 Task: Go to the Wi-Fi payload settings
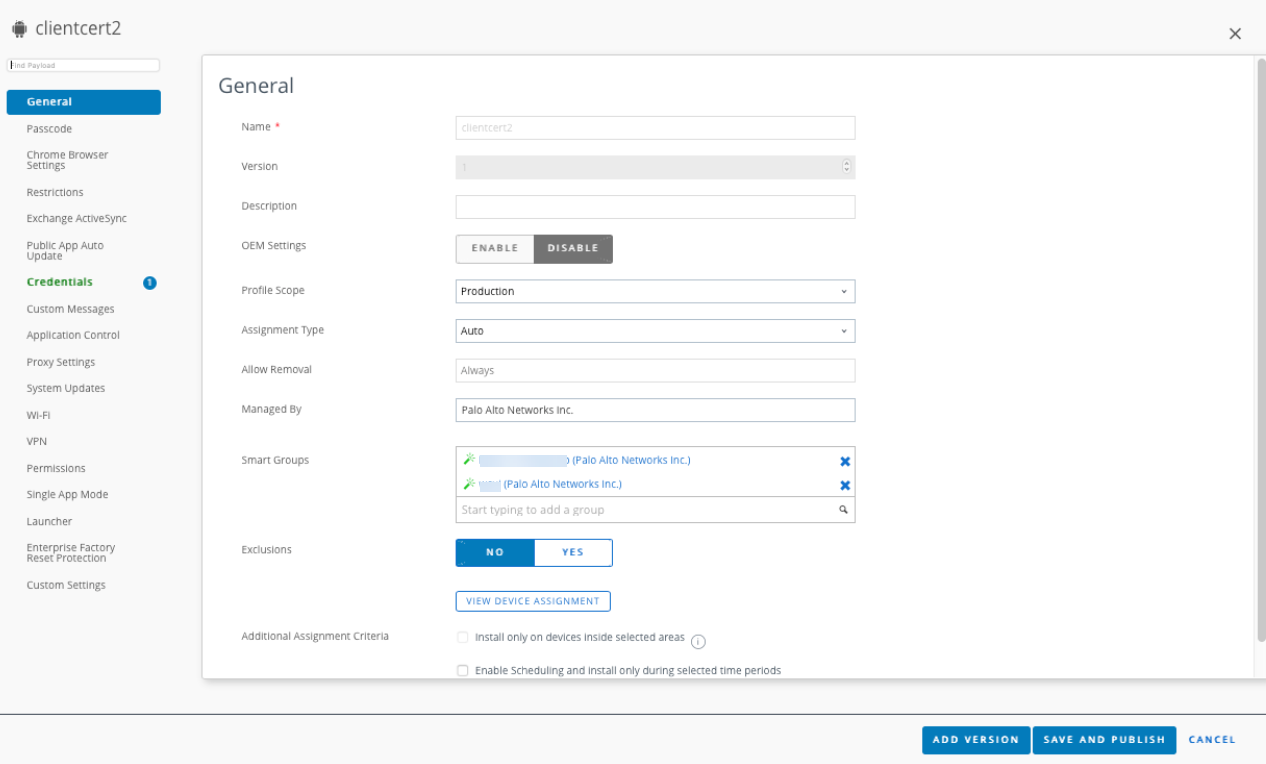pyautogui.click(x=39, y=415)
